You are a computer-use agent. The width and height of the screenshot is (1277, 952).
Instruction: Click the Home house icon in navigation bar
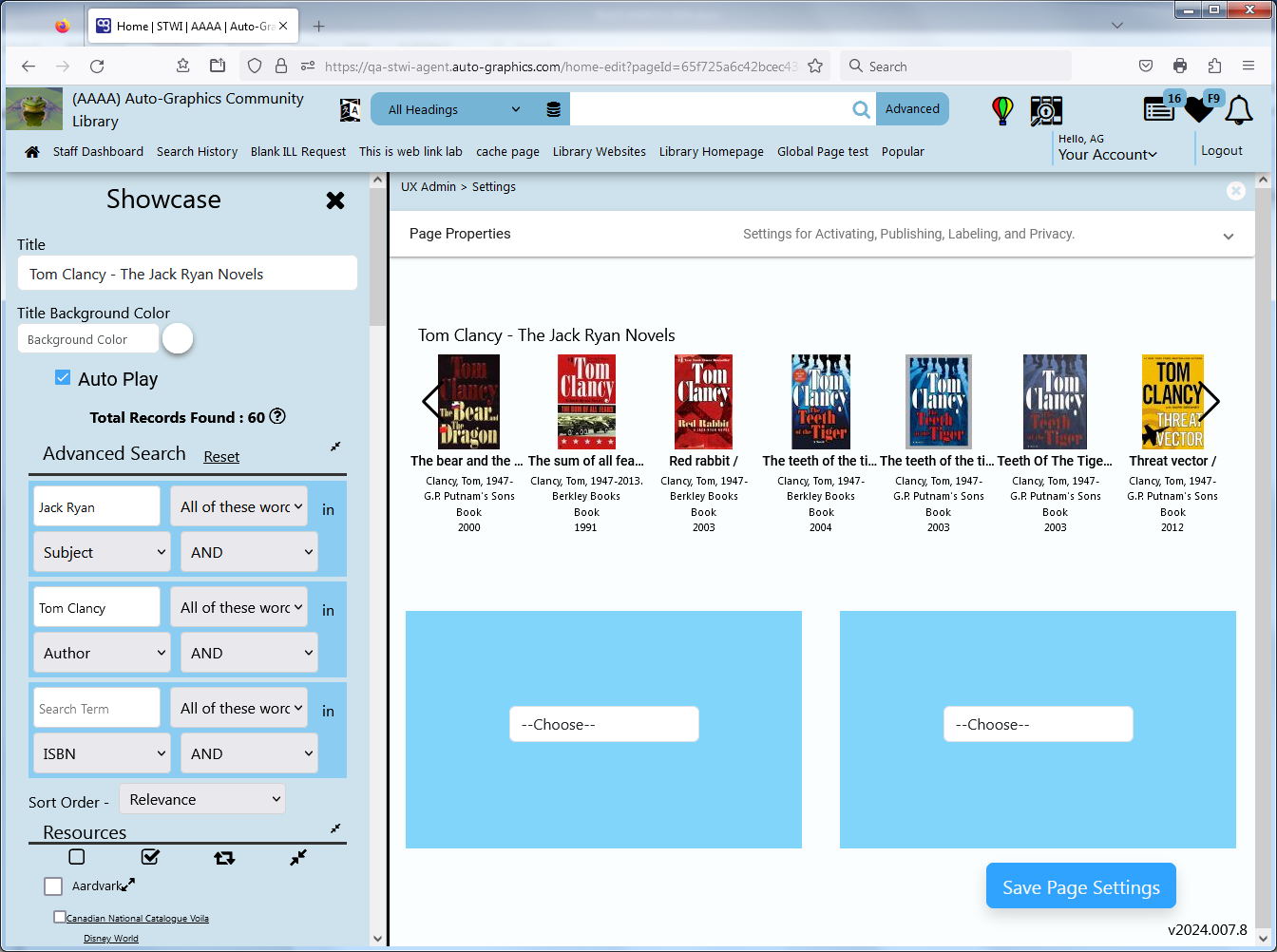pyautogui.click(x=32, y=152)
